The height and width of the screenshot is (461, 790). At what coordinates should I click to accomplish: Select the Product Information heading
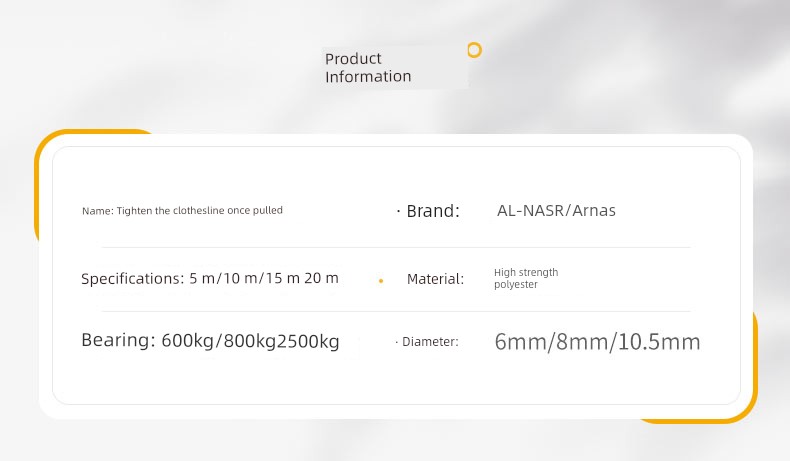[x=368, y=67]
